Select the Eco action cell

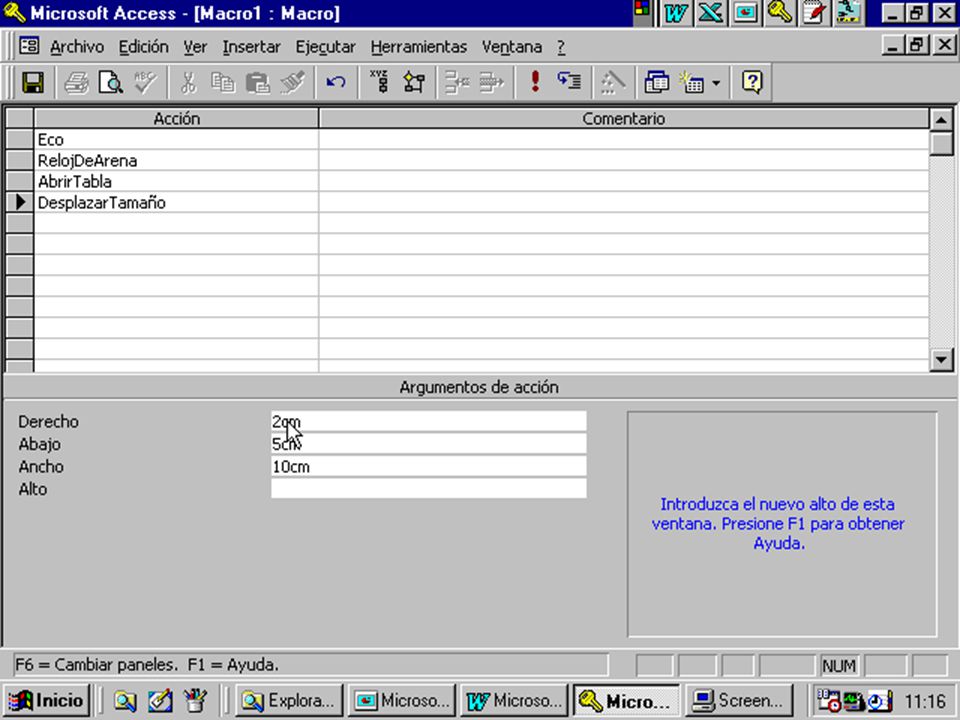click(x=176, y=140)
